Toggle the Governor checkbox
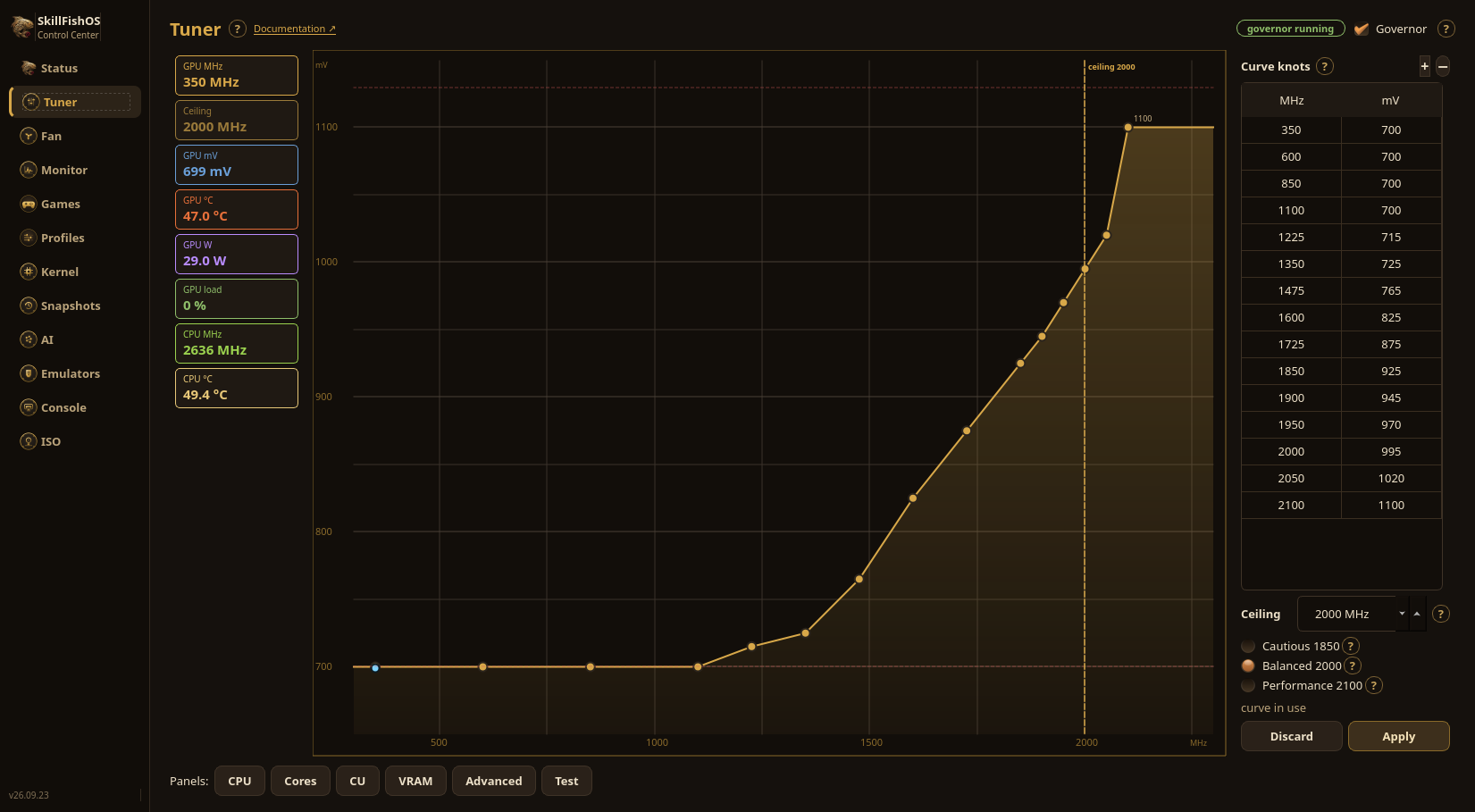 click(x=1362, y=29)
